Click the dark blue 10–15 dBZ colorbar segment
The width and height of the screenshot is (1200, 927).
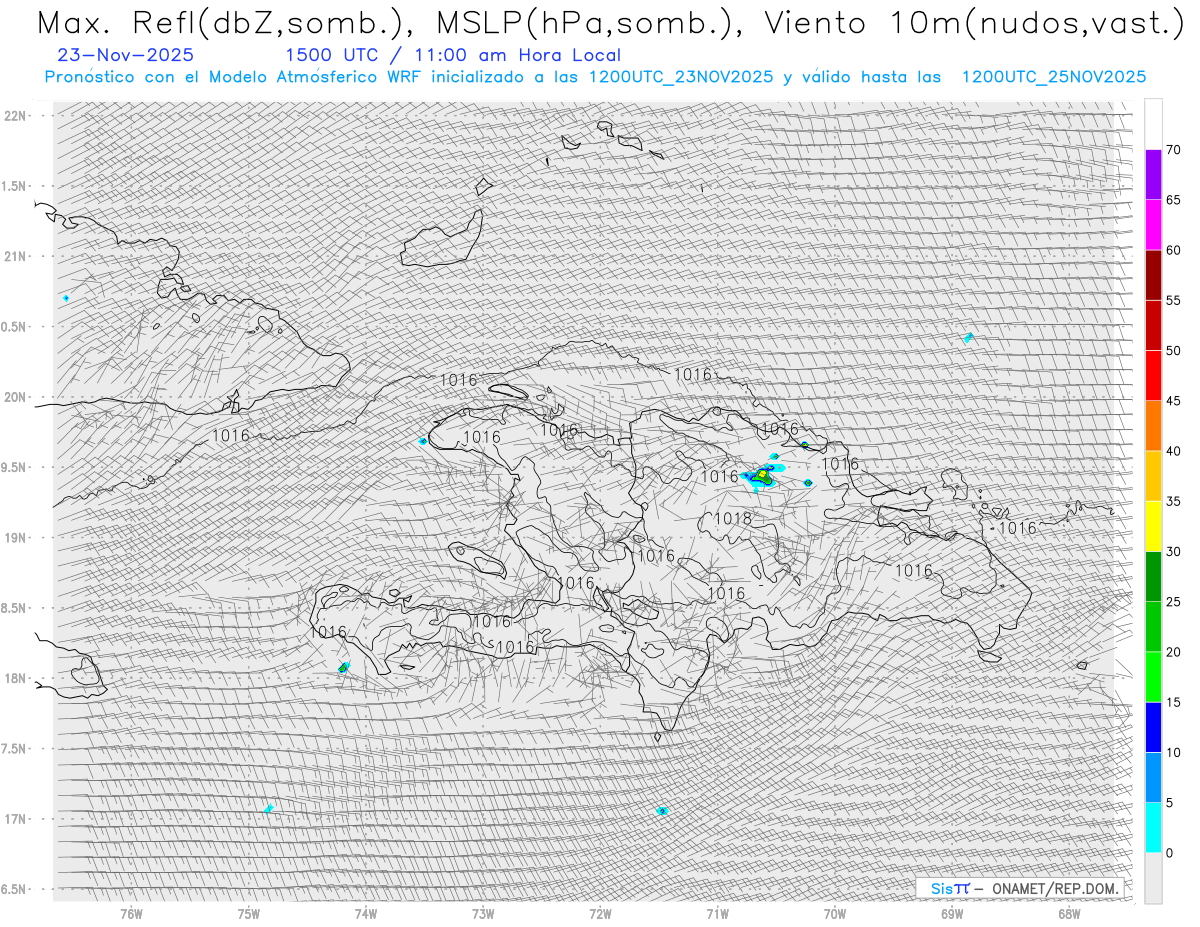tap(1153, 727)
